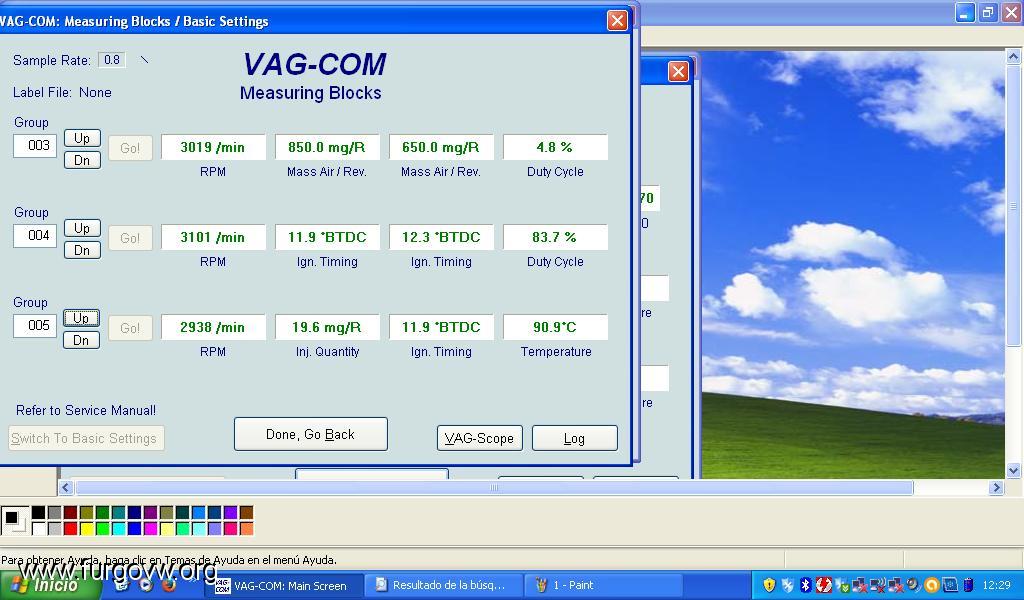The width and height of the screenshot is (1024, 600).
Task: Click the Up button for Group 003
Action: (82, 138)
